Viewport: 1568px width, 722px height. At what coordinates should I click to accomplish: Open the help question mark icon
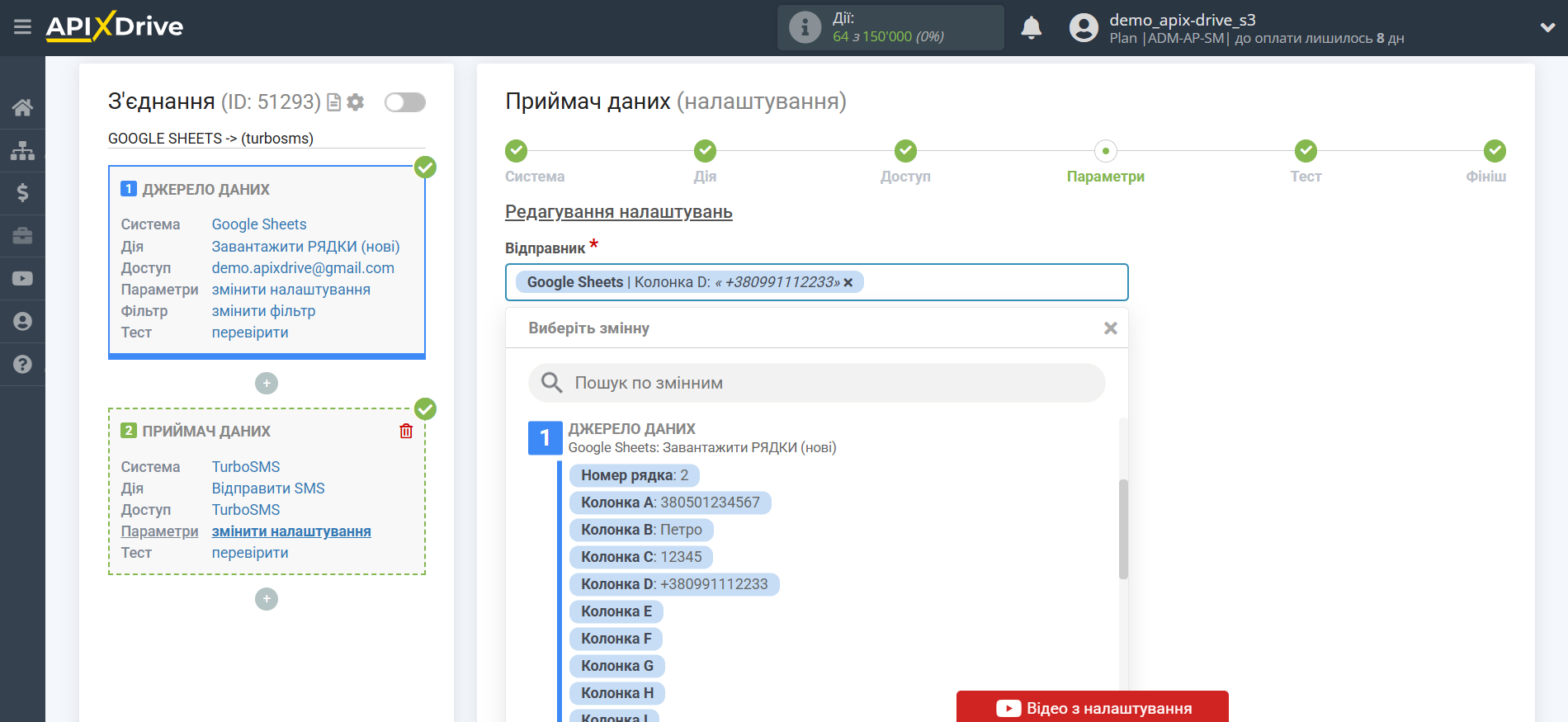click(x=22, y=365)
